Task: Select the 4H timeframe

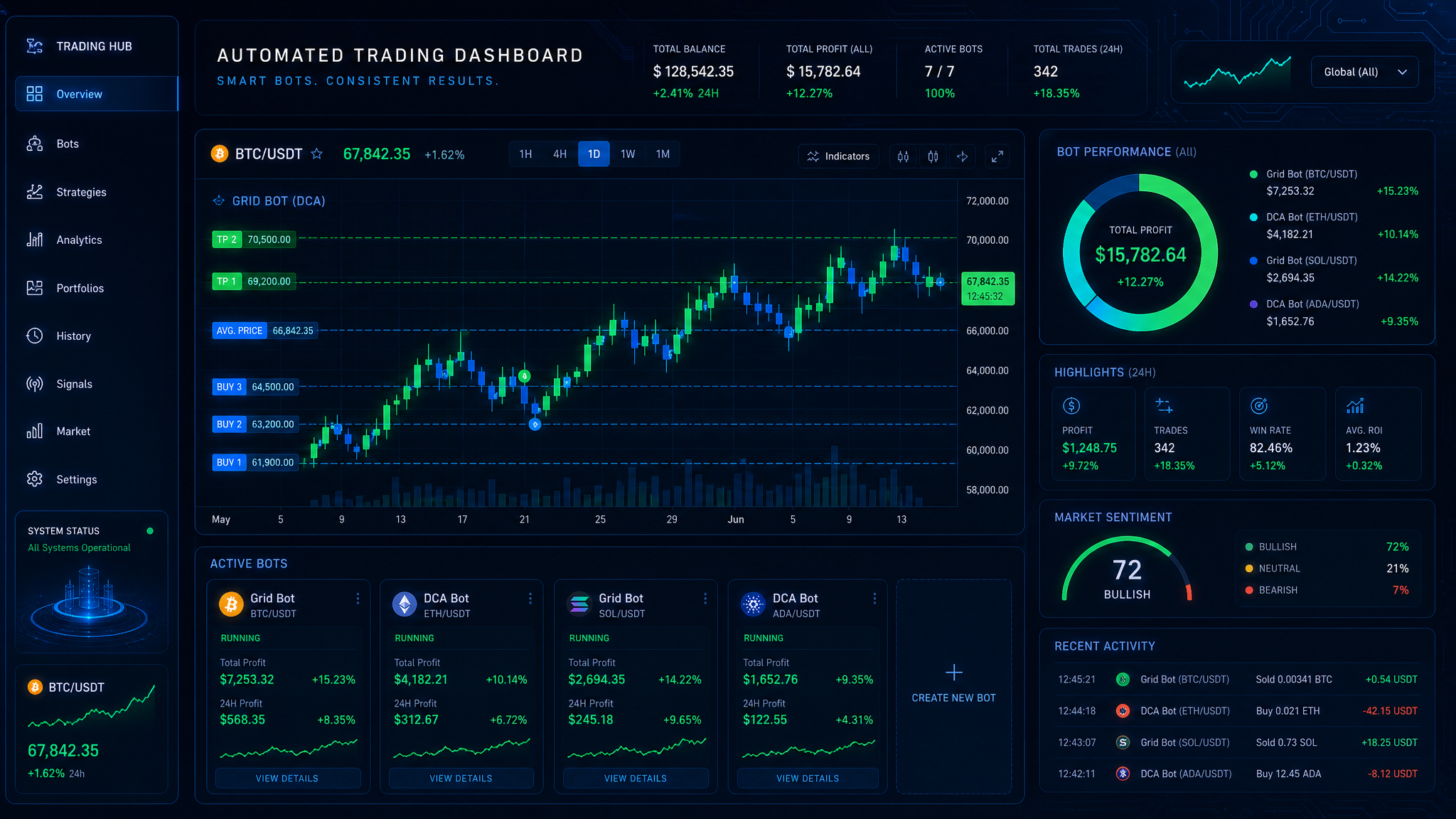Action: tap(560, 154)
